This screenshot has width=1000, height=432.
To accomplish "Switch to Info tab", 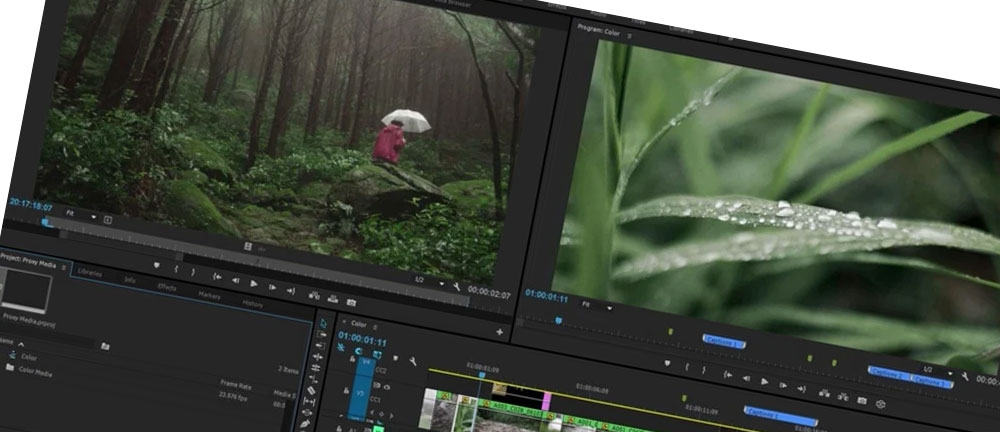I will point(129,279).
